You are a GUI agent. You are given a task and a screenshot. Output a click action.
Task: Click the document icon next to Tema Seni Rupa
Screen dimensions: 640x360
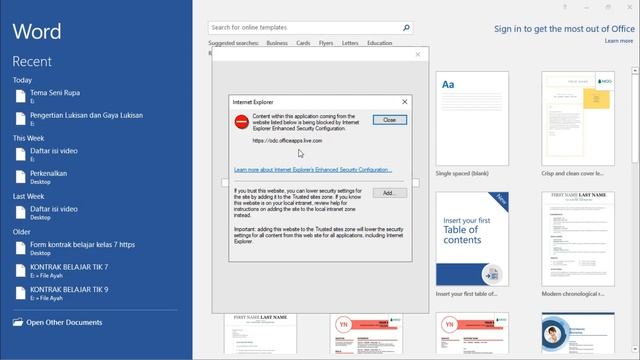(x=20, y=96)
